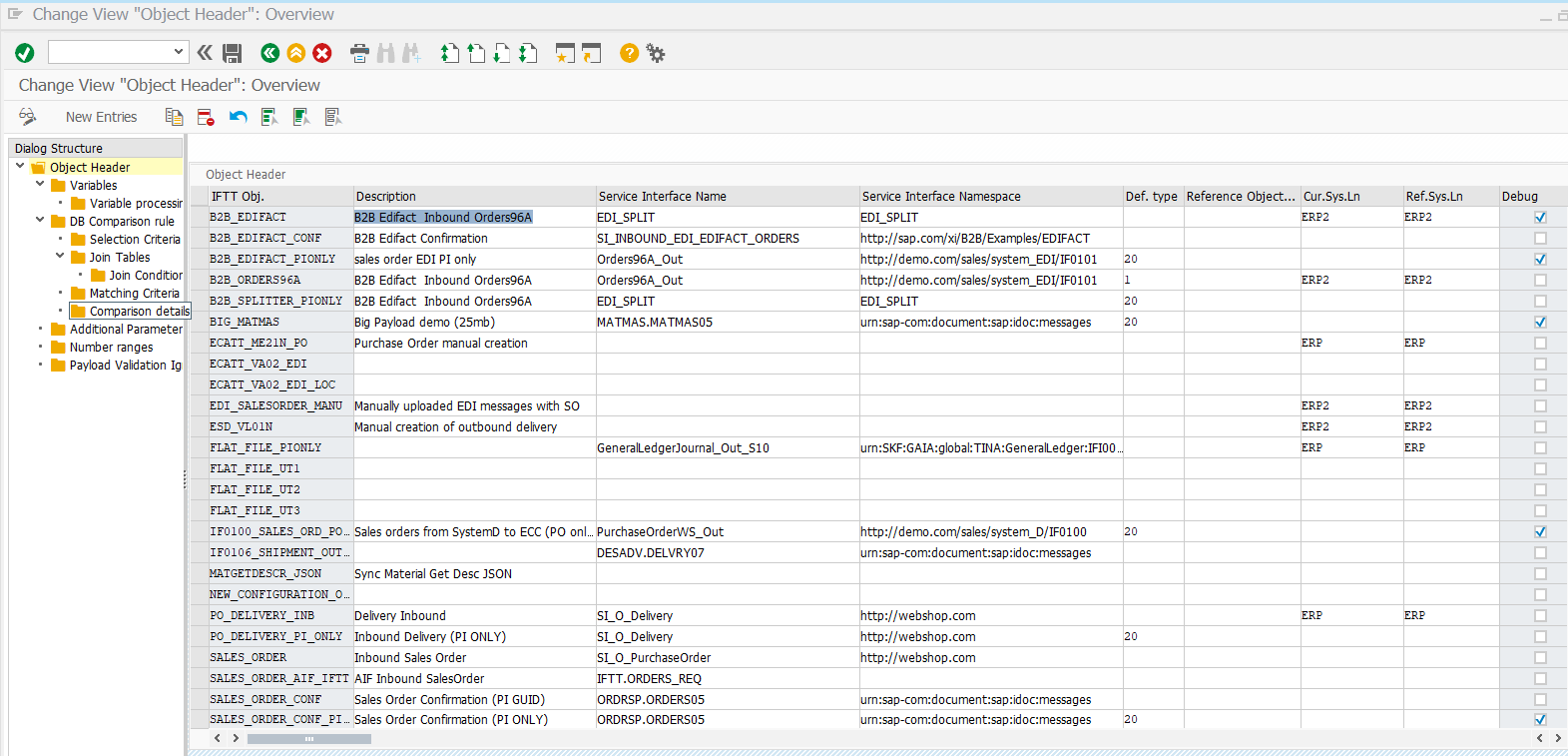This screenshot has width=1568, height=756.
Task: Click the Print icon in toolbar
Action: (359, 53)
